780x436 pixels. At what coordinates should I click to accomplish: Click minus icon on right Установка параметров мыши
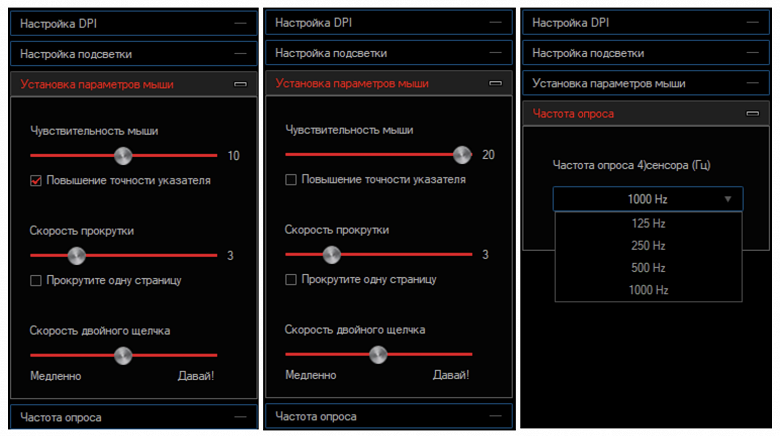pyautogui.click(x=753, y=83)
